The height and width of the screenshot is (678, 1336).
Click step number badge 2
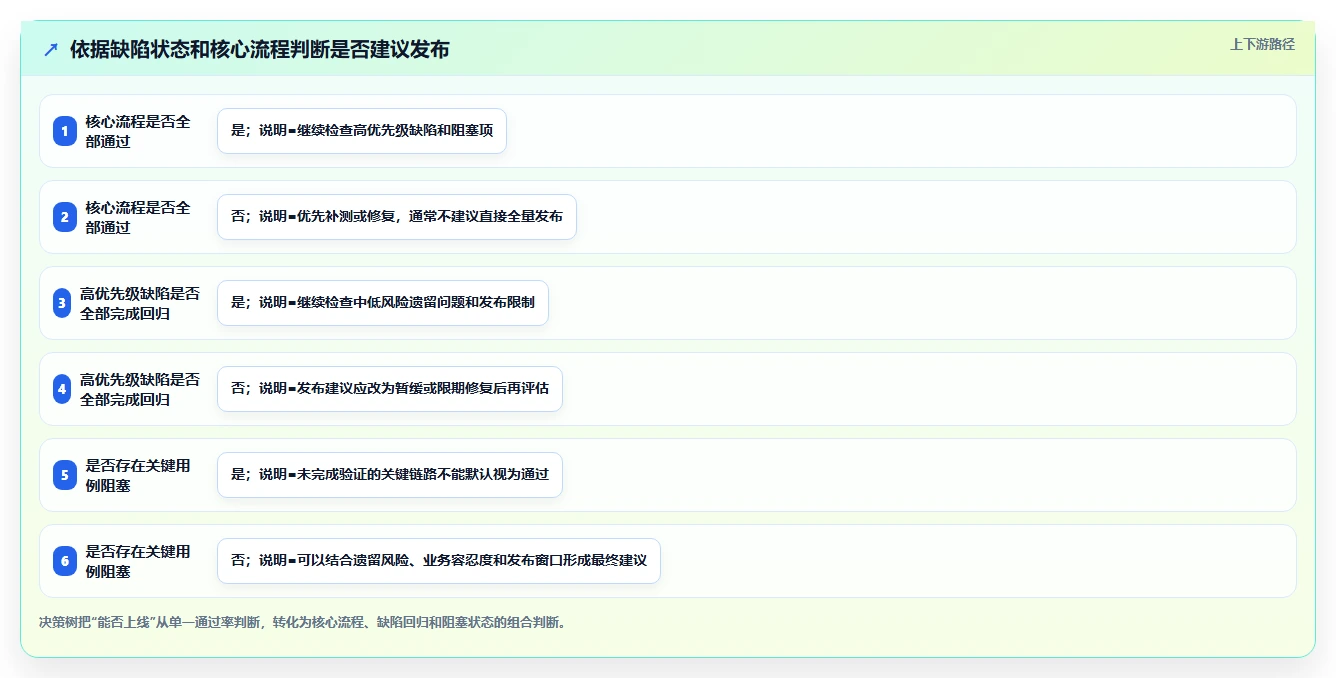(x=65, y=217)
